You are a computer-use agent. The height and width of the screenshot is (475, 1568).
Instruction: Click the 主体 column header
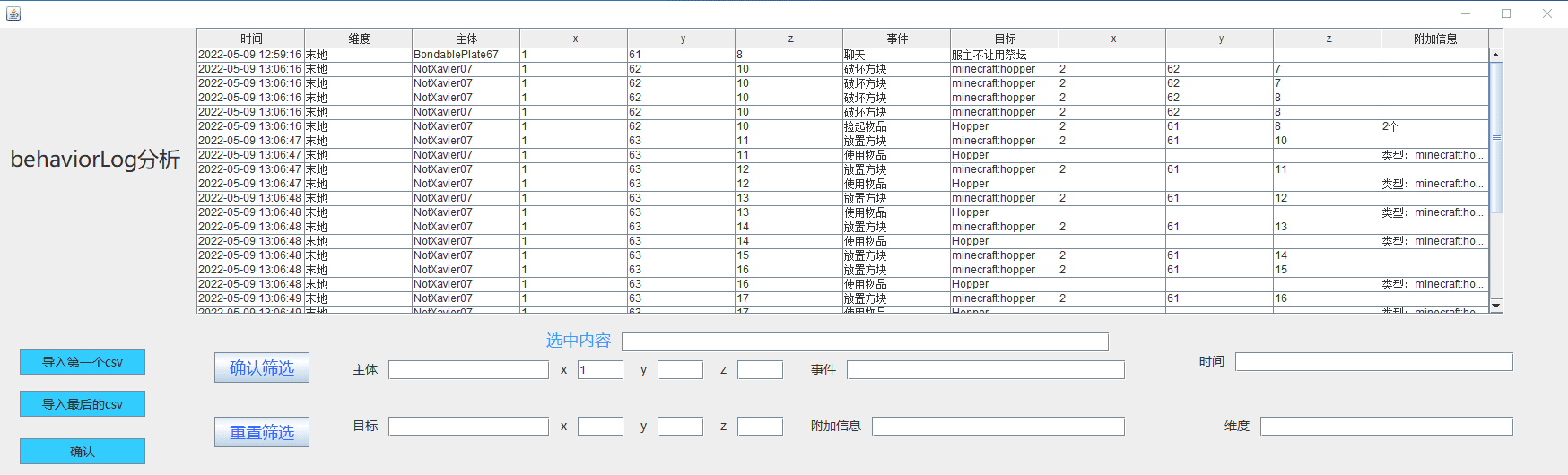[466, 39]
